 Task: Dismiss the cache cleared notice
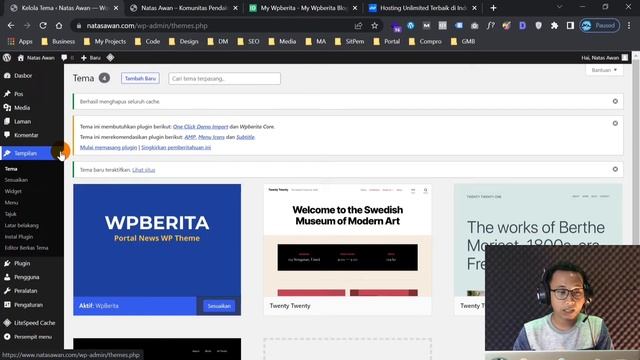click(x=615, y=101)
